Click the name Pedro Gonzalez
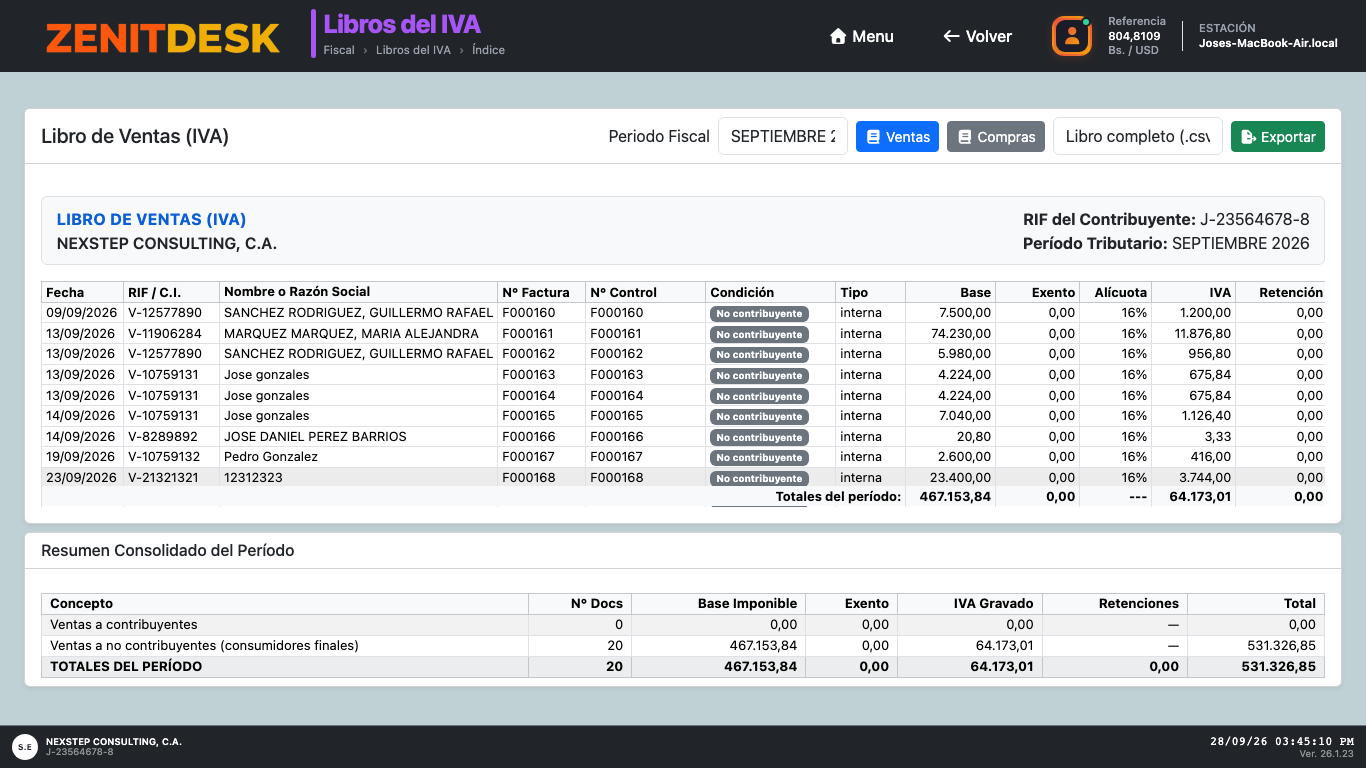This screenshot has height=768, width=1366. tap(271, 457)
